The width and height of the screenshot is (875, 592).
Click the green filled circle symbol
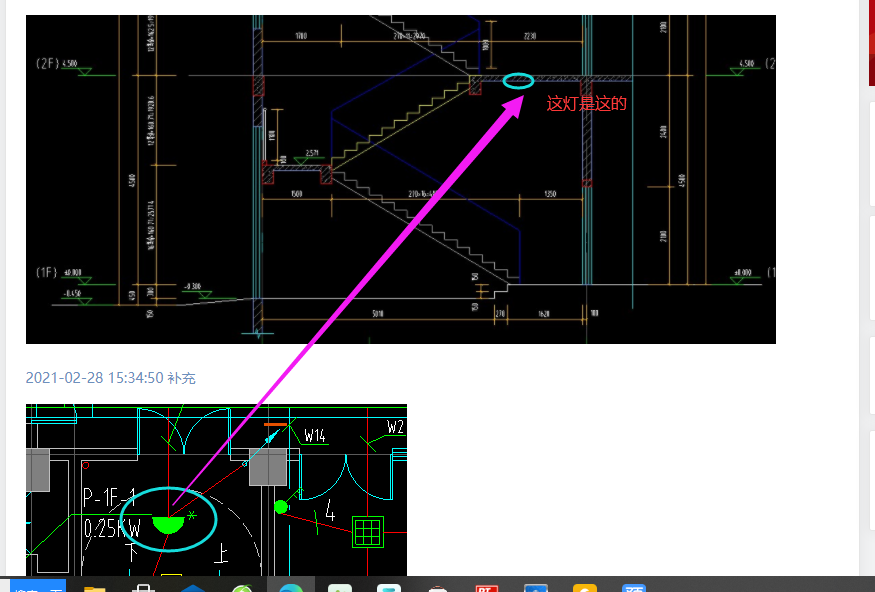[281, 507]
